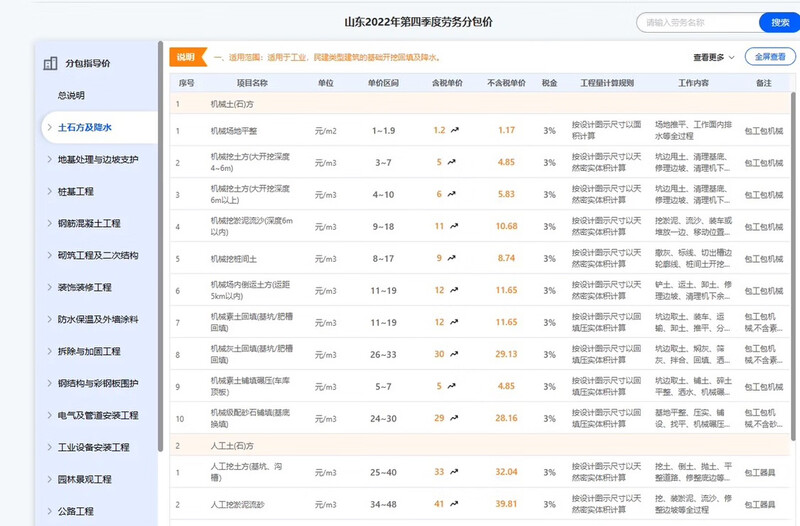
Task: Expand 地基处理与边坡支护 category
Action: 97,159
